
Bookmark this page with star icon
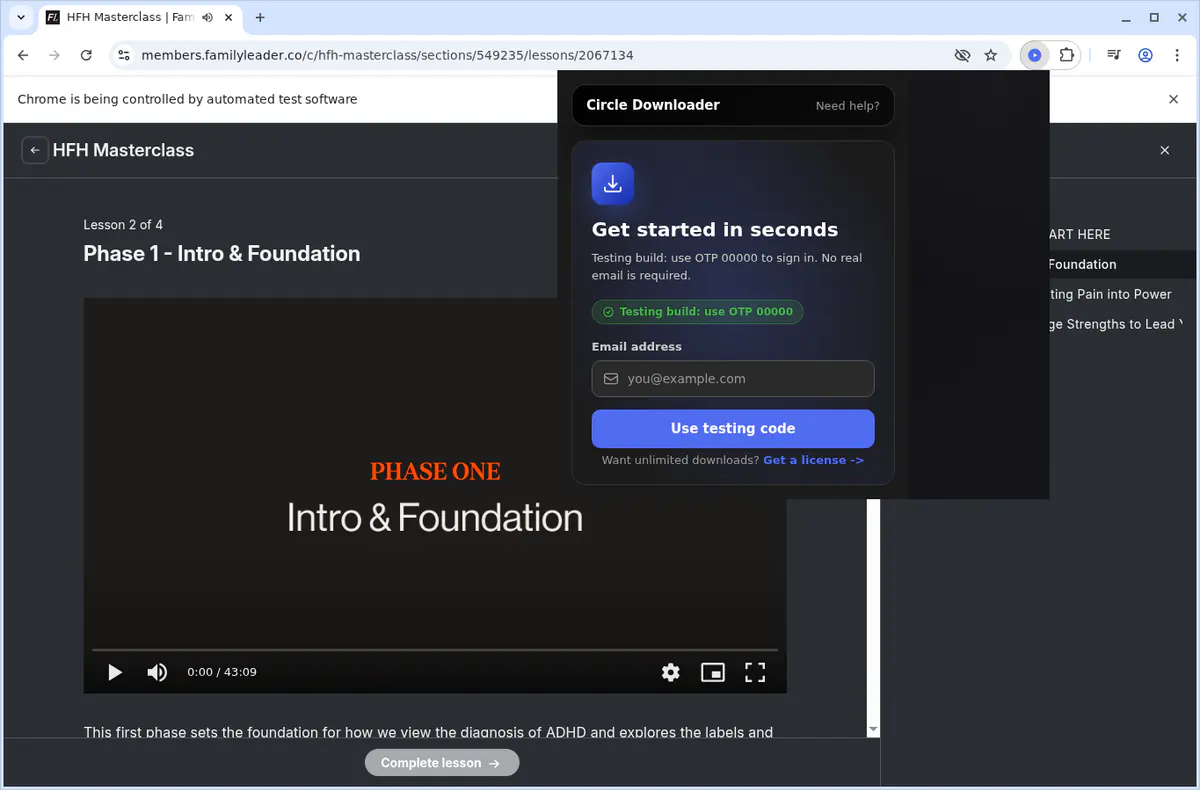coord(991,56)
